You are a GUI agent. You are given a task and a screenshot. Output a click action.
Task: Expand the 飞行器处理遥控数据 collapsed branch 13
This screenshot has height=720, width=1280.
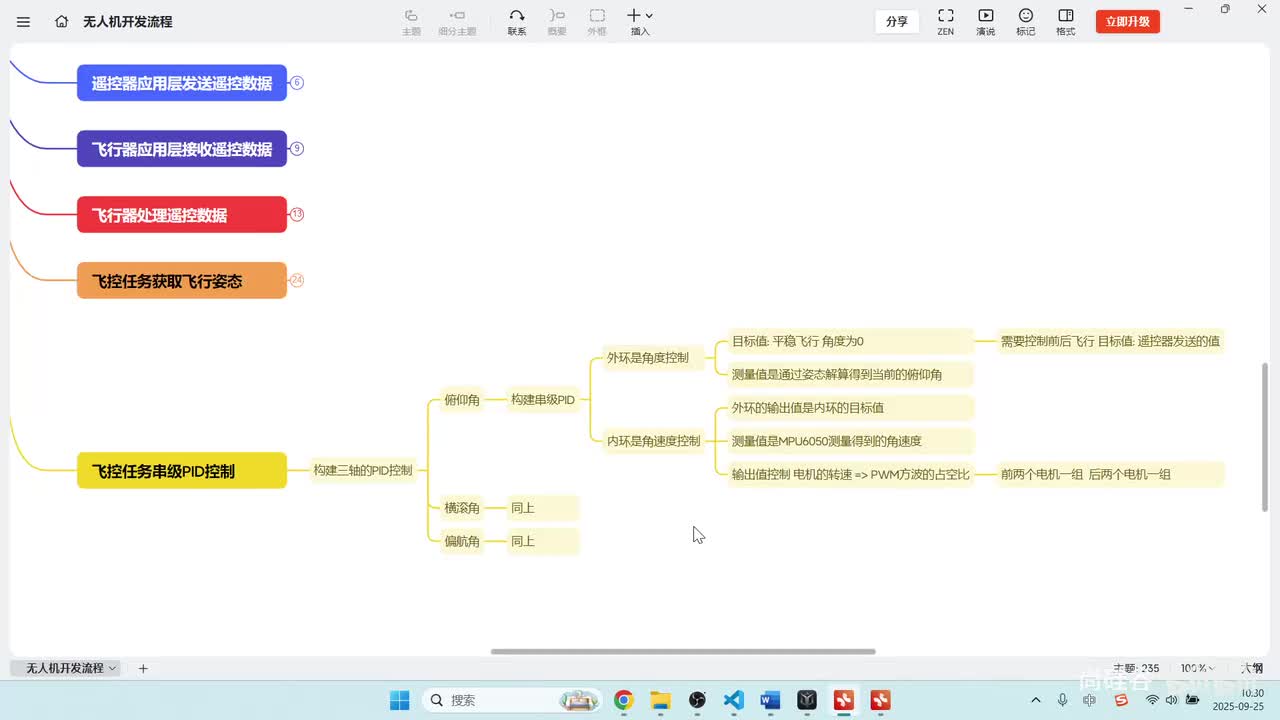point(297,214)
